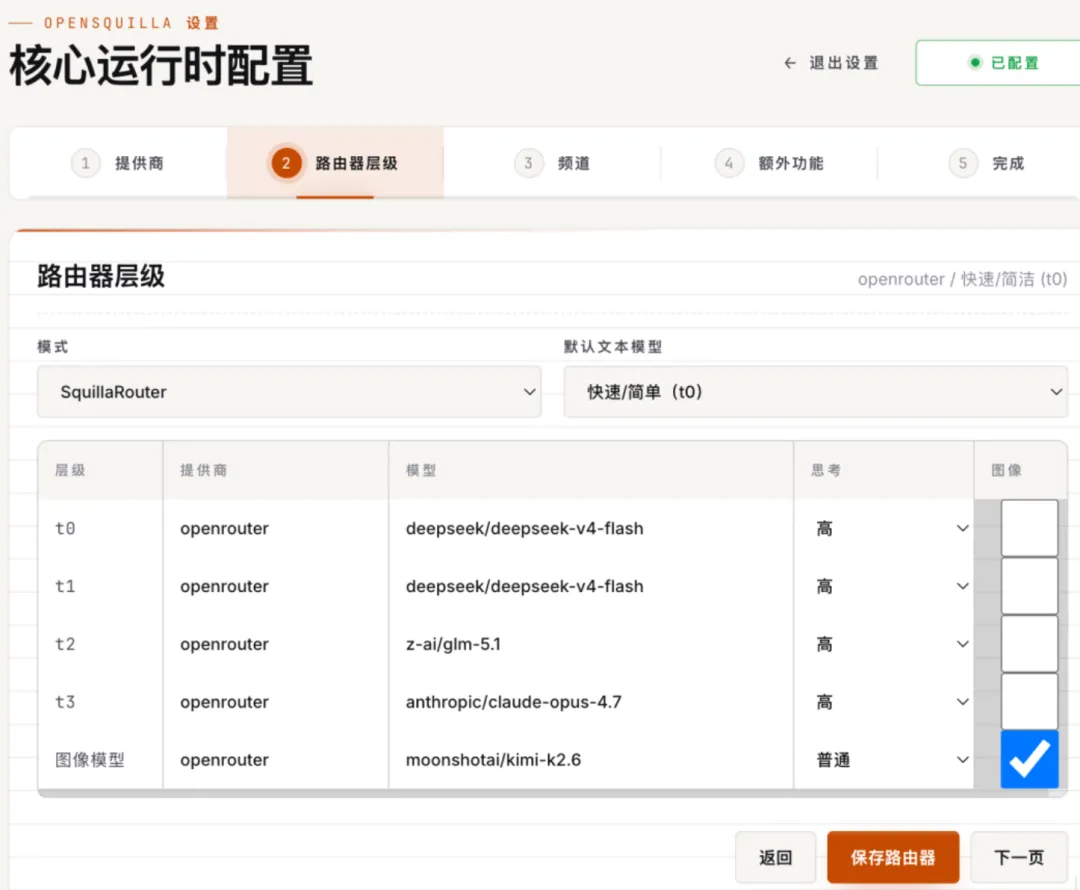This screenshot has width=1080, height=890.
Task: Click the 保存路由器 button
Action: point(893,857)
